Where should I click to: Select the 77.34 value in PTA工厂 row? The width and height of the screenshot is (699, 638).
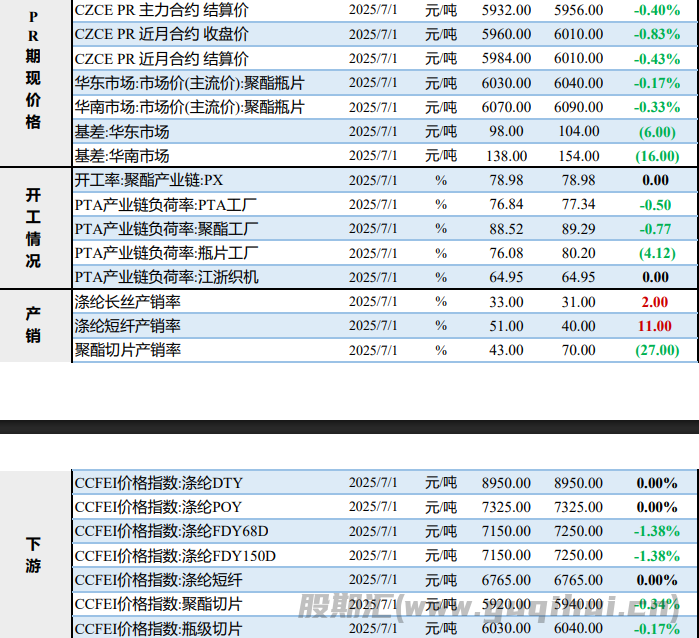coord(578,204)
